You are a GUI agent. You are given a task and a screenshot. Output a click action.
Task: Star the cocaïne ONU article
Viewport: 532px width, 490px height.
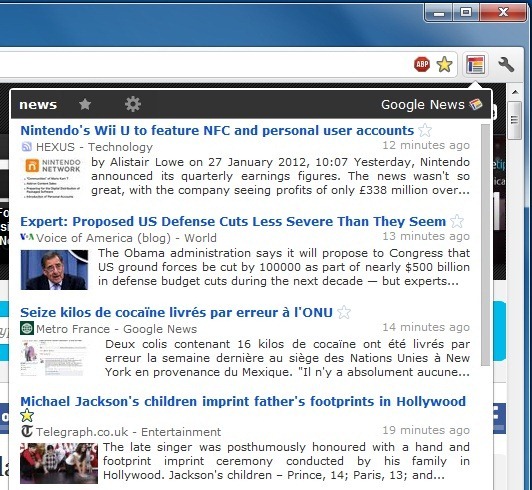pyautogui.click(x=344, y=312)
